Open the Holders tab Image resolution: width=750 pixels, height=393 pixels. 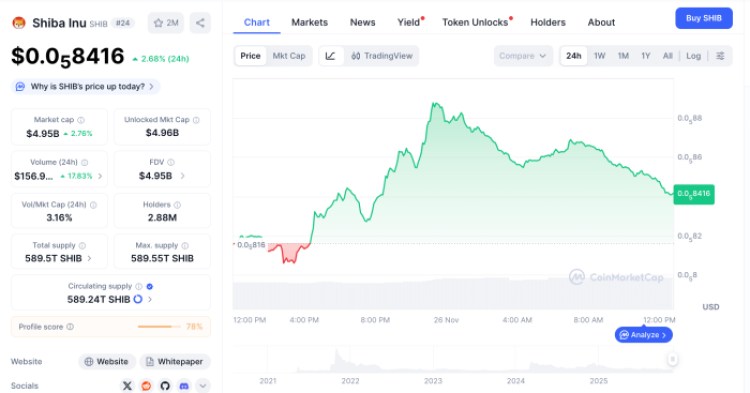point(548,22)
